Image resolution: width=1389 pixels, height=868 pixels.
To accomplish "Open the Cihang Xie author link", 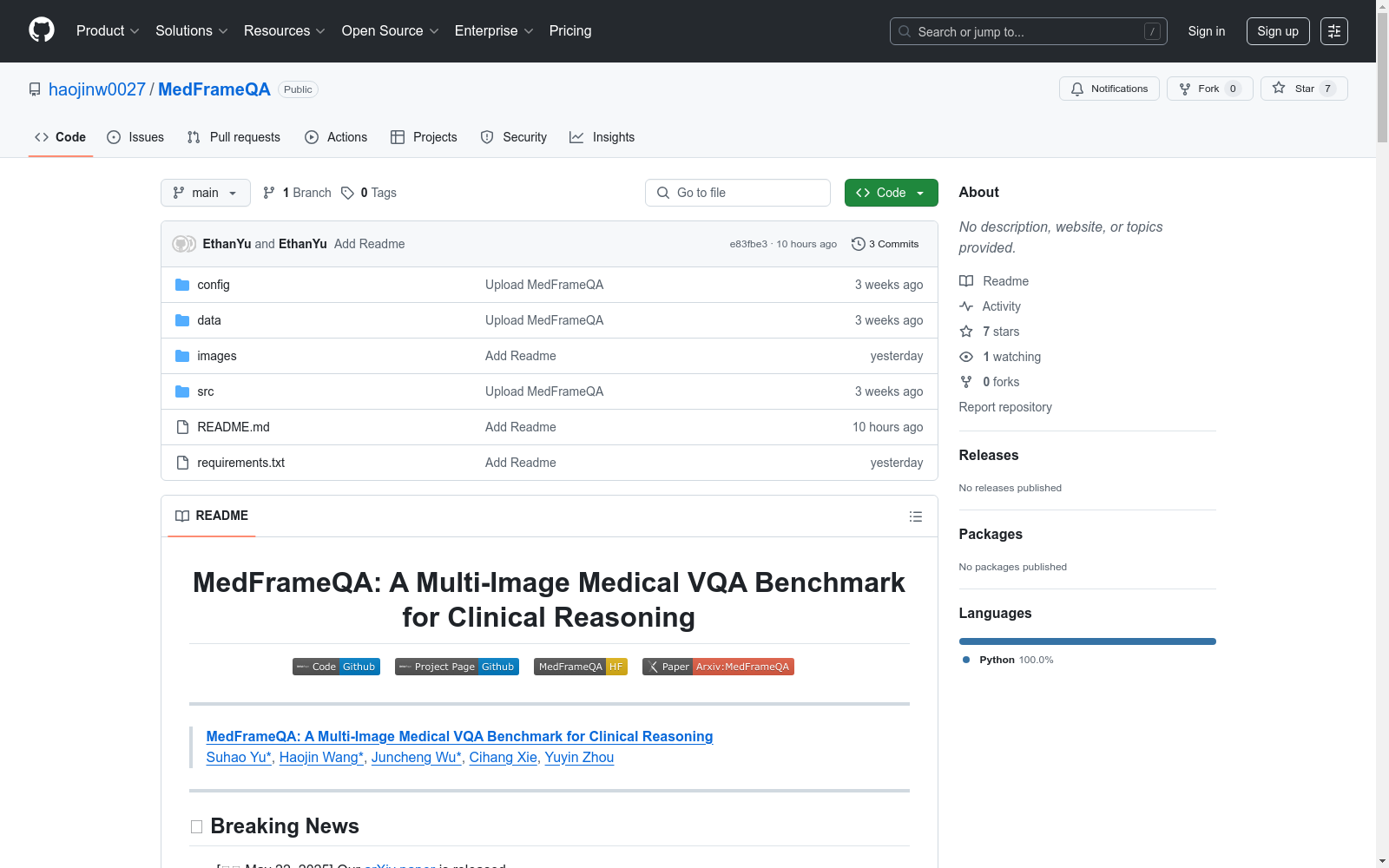I will pyautogui.click(x=504, y=757).
